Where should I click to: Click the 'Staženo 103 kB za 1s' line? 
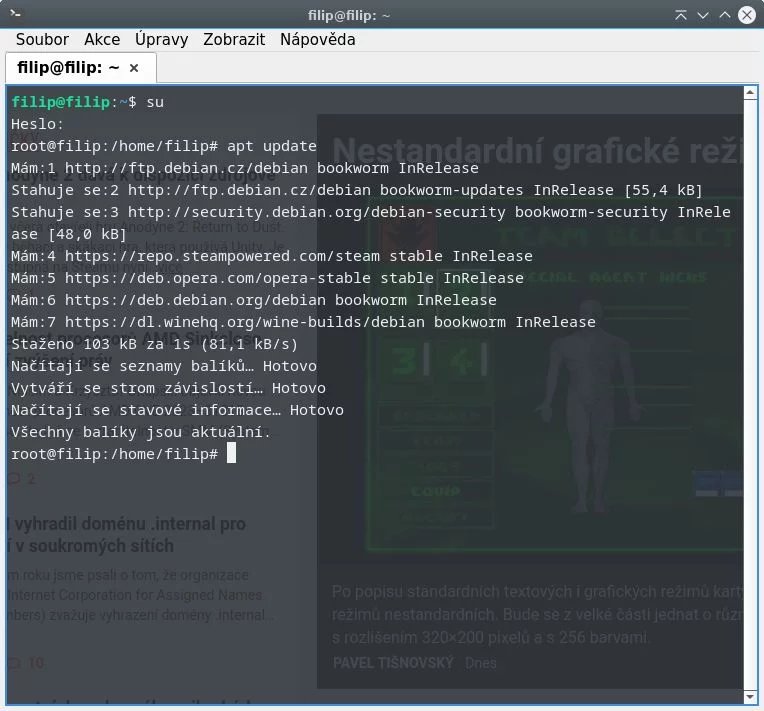[154, 344]
